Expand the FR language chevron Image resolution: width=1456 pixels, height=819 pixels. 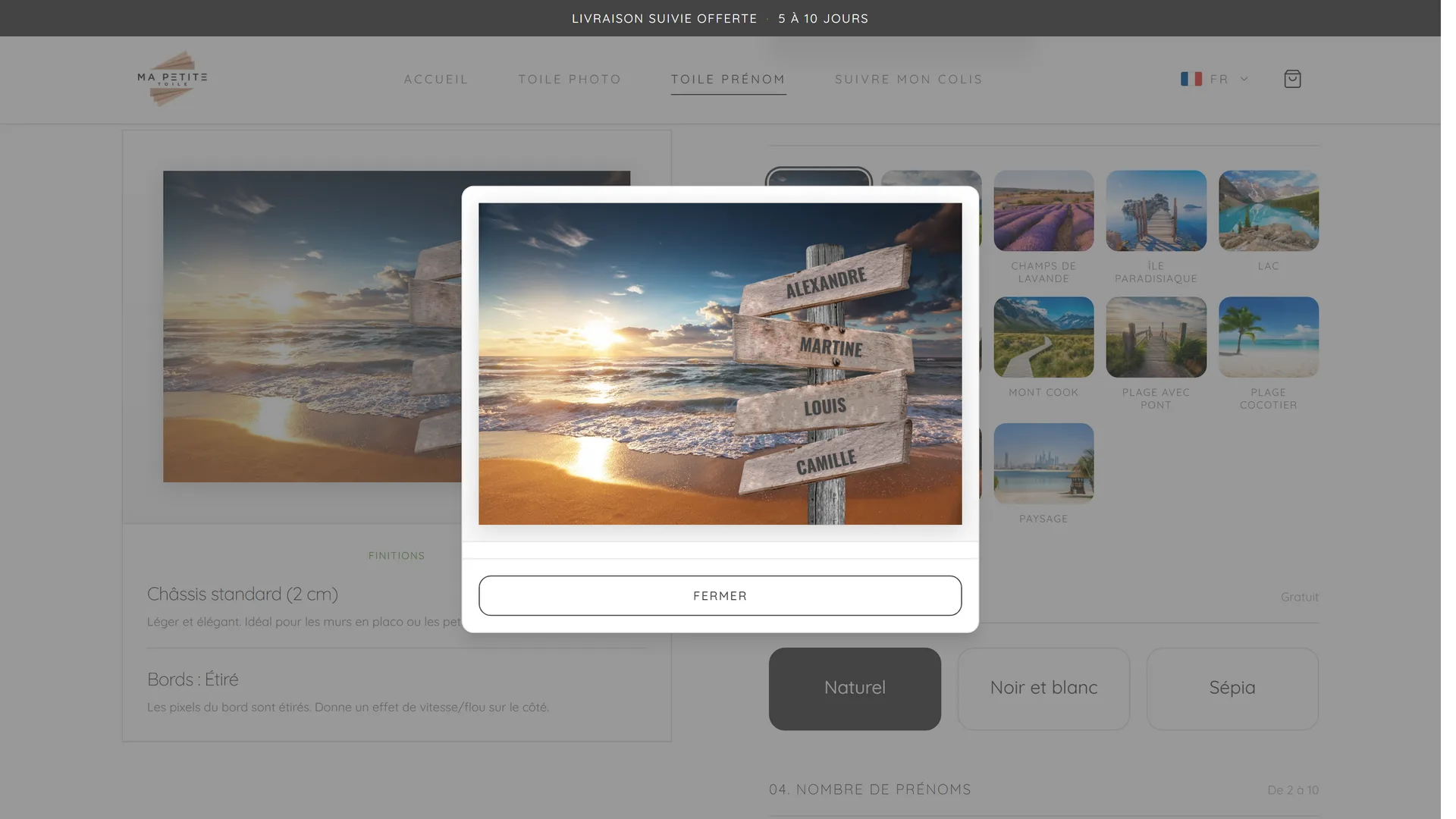[1244, 79]
